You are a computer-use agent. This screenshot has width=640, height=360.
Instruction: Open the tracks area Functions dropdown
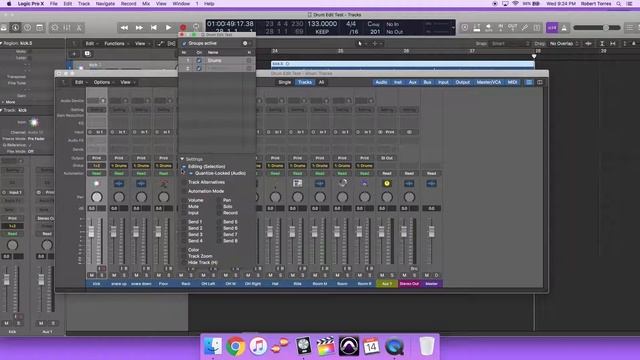point(116,43)
